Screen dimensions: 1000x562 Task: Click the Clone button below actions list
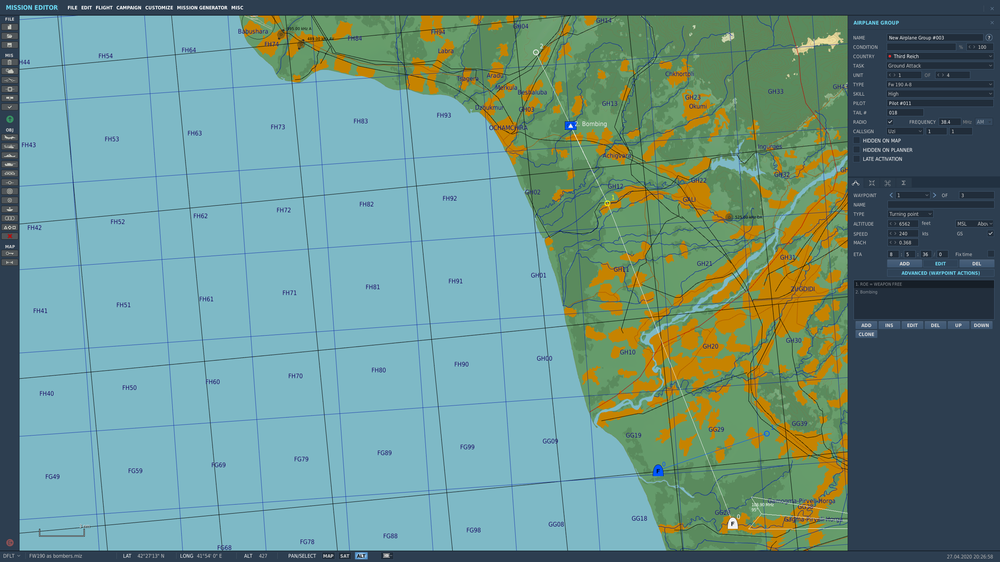(866, 334)
